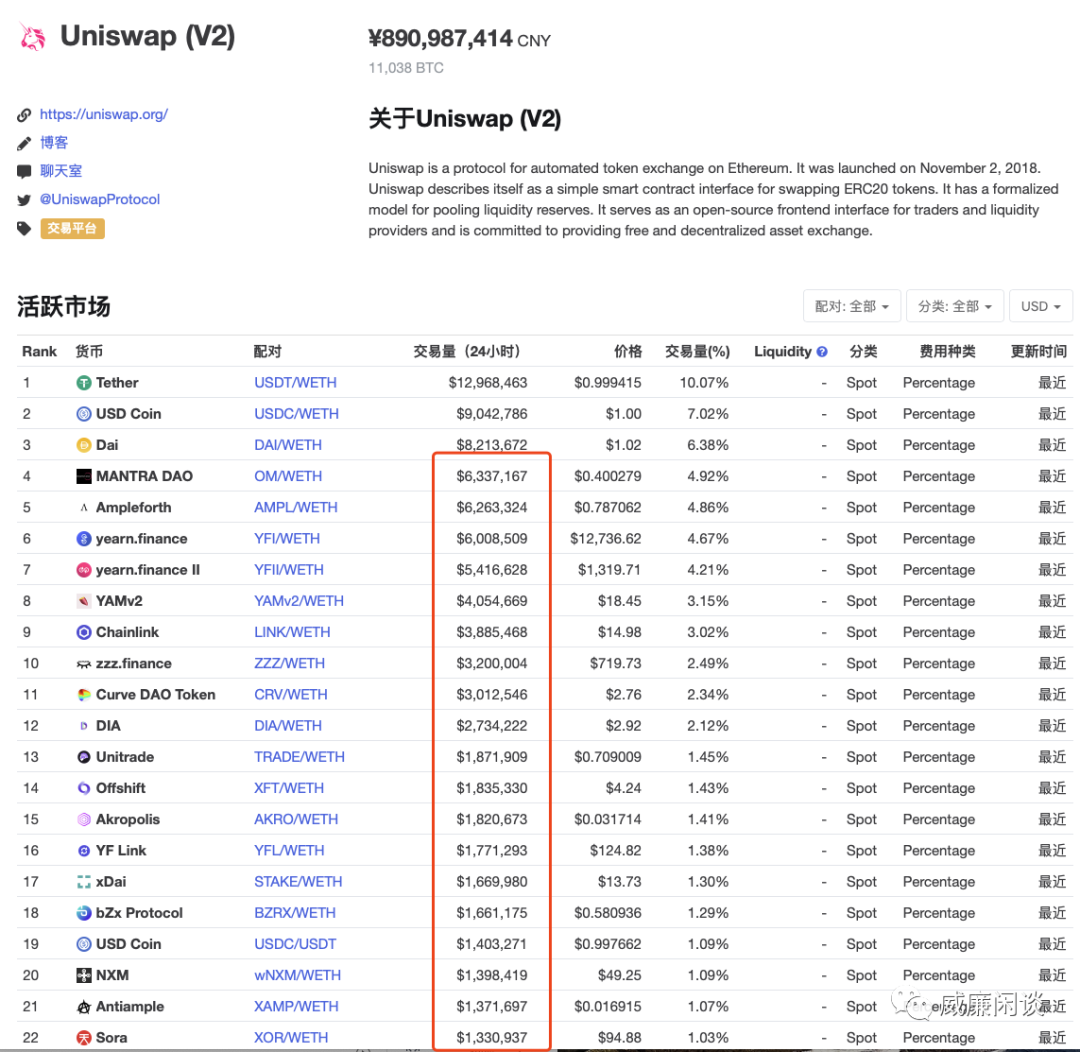Click the Dai coin icon
The width and height of the screenshot is (1080, 1052).
84,445
